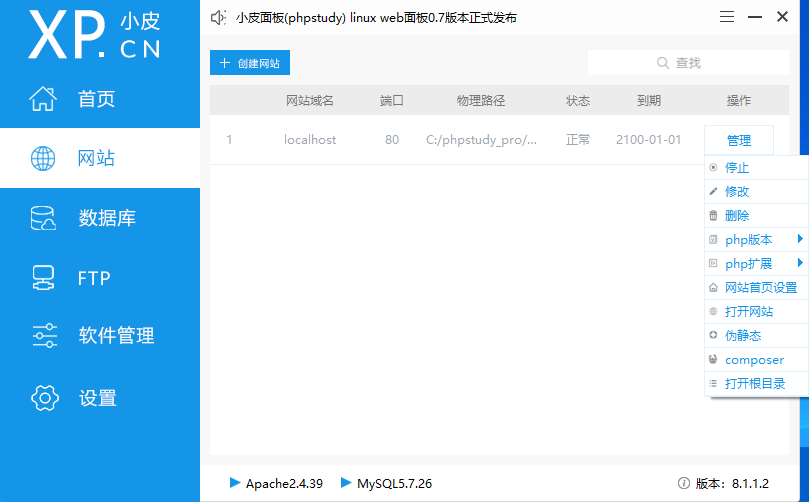This screenshot has height=504, width=812.
Task: Click the sliders icon beside 软件管理
Action: tap(45, 335)
